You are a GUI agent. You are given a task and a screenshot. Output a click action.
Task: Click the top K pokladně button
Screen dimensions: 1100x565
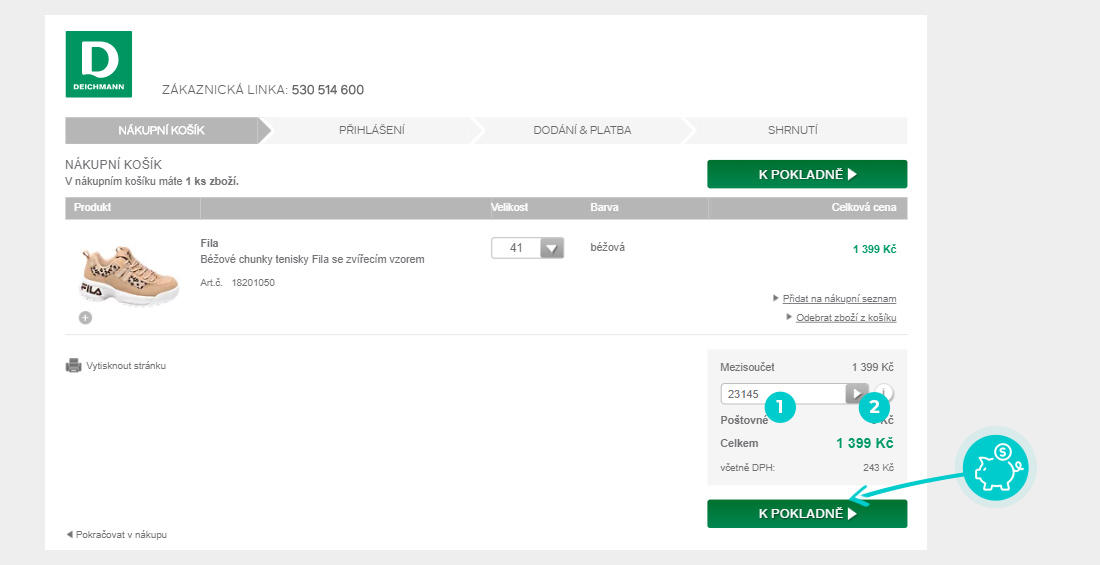tap(807, 174)
